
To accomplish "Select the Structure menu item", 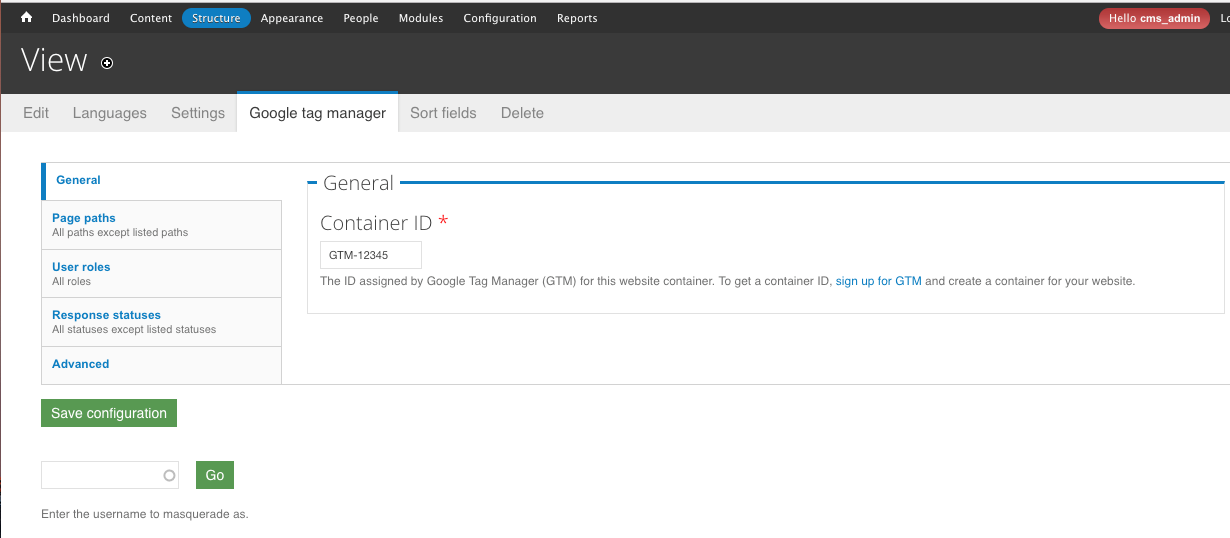I will point(216,18).
